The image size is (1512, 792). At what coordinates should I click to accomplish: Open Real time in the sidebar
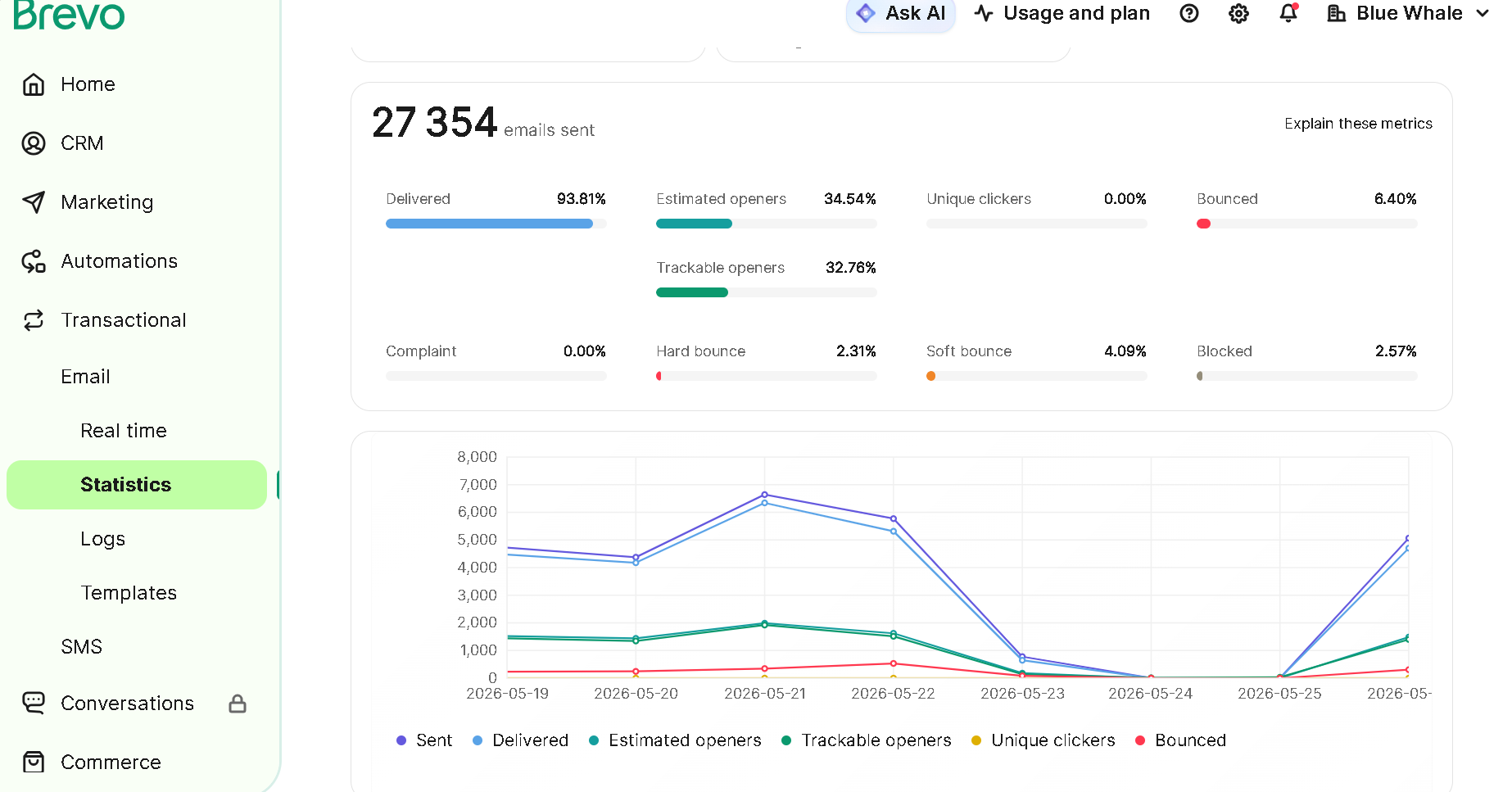coord(124,431)
